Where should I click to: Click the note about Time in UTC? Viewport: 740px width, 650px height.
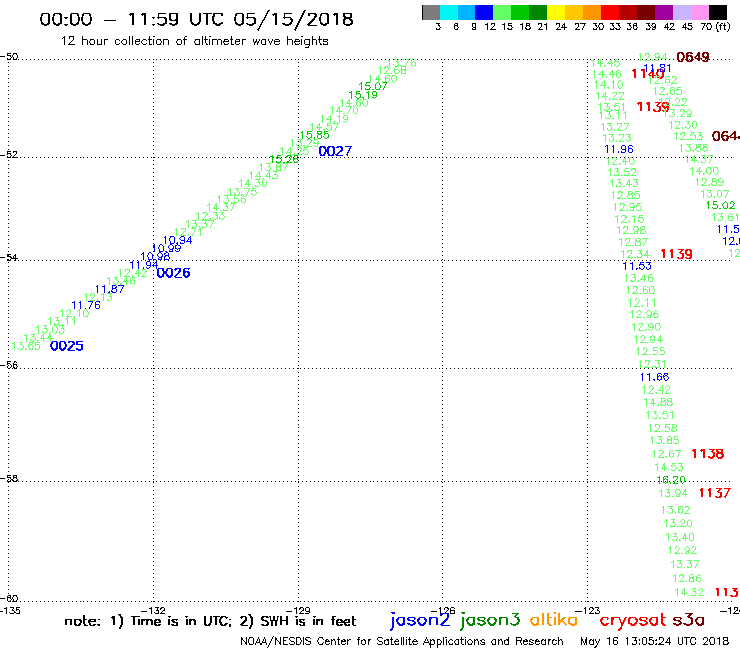(210, 621)
